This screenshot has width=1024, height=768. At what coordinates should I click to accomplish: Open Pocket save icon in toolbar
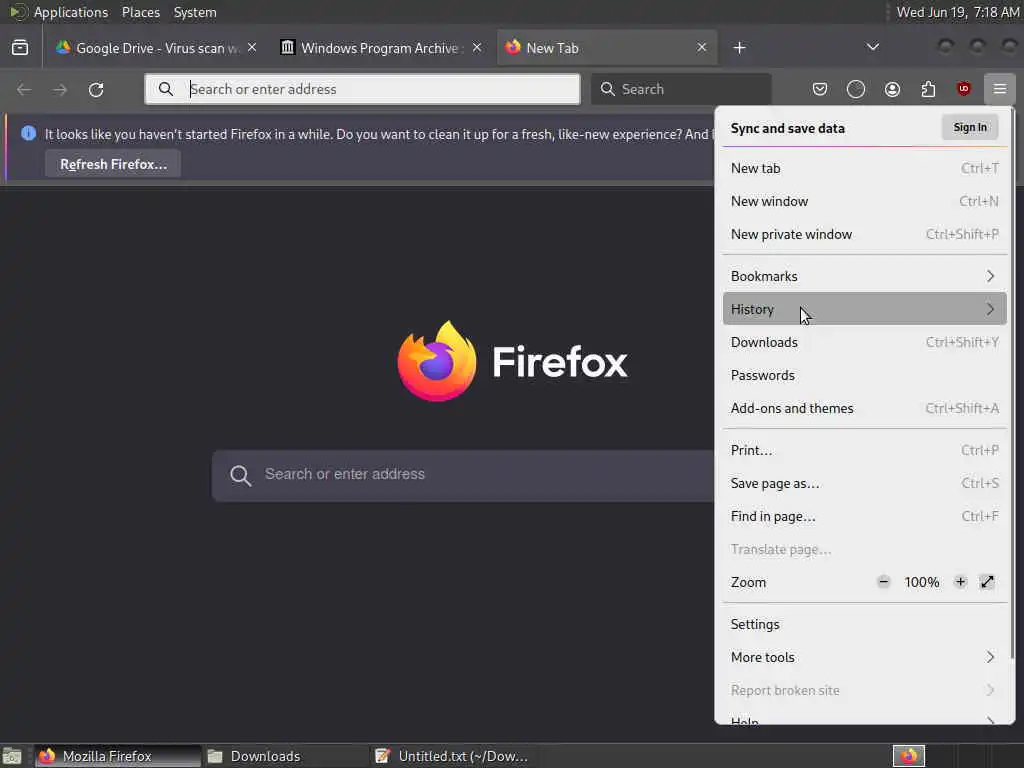point(820,89)
